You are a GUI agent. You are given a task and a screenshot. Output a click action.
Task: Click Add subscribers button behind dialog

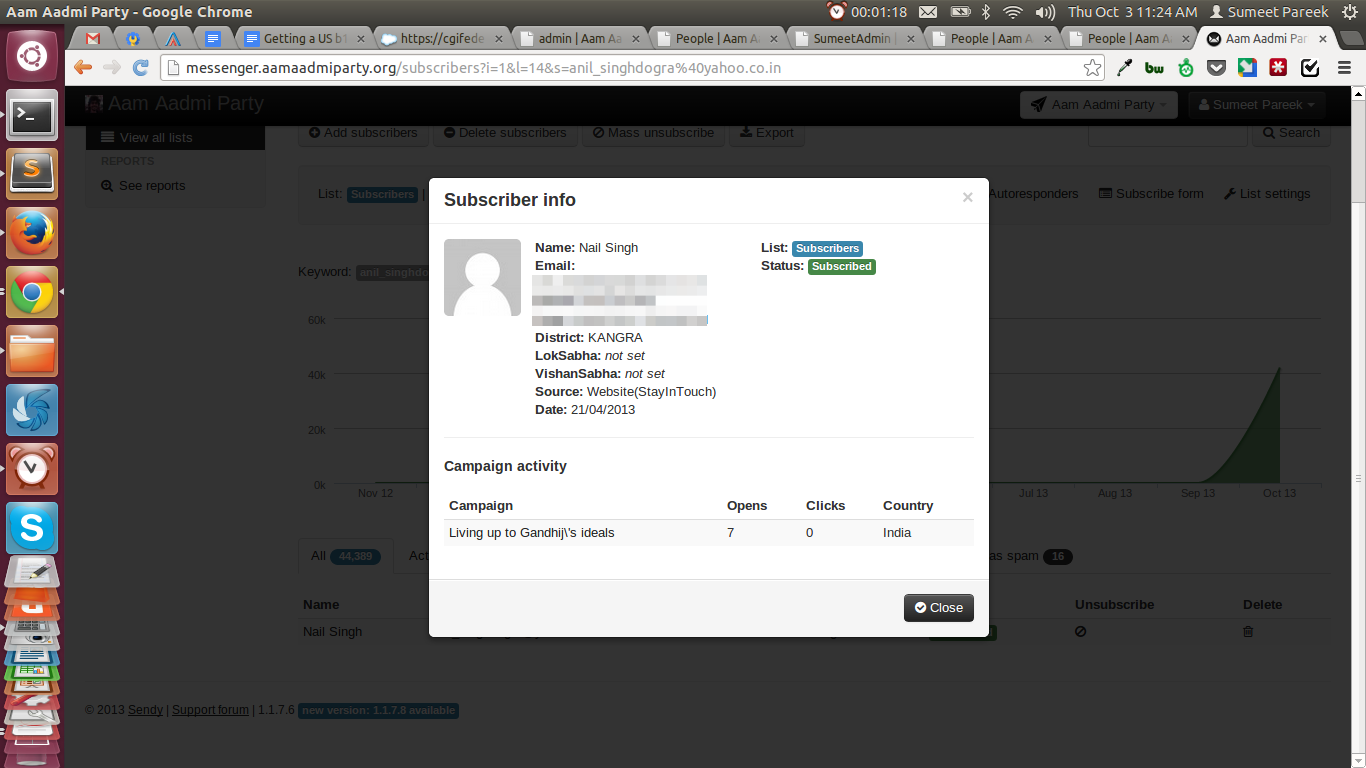point(364,133)
